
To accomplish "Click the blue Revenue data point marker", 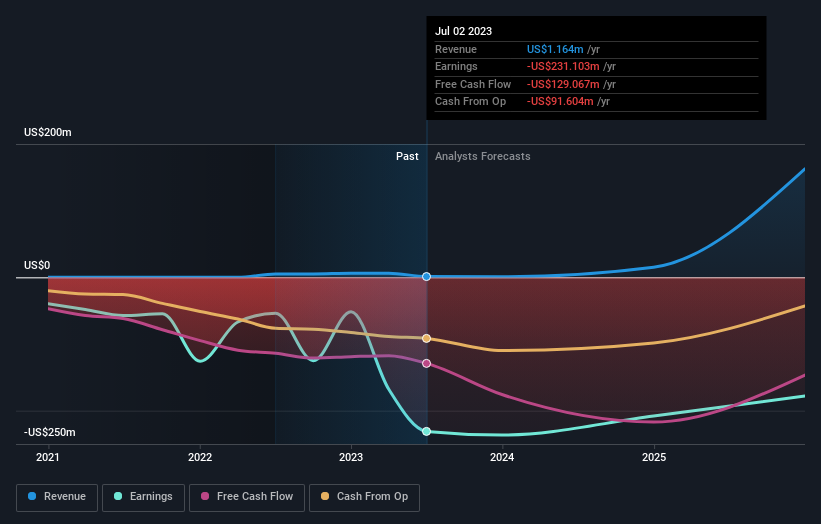I will (426, 276).
